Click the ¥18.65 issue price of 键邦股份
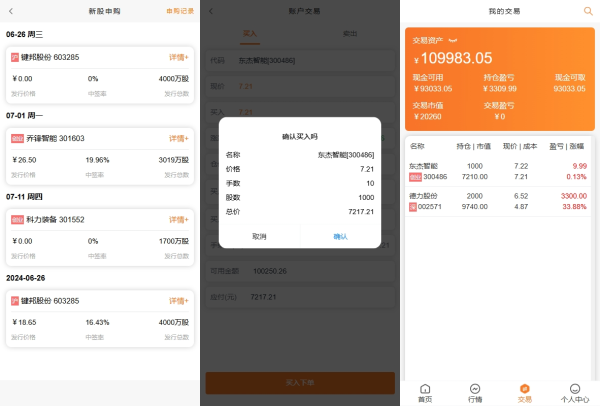 pos(24,322)
